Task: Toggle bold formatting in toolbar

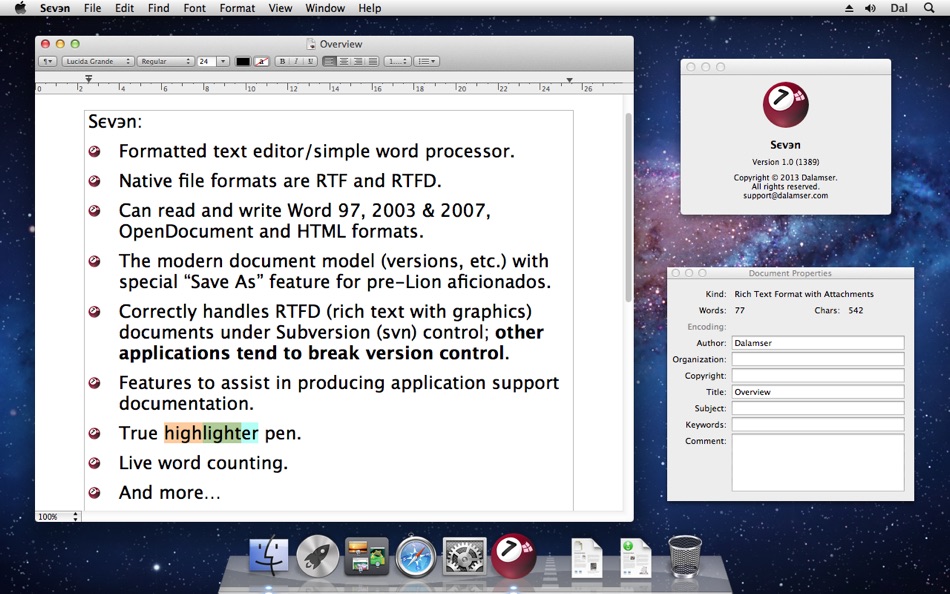Action: 282,61
